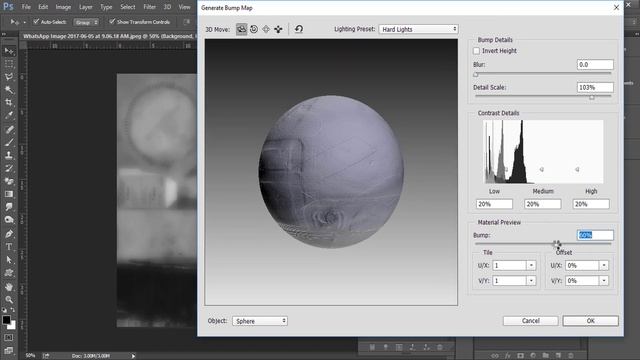This screenshot has height=360, width=640.
Task: Open the Object Sphere dropdown
Action: 260,321
